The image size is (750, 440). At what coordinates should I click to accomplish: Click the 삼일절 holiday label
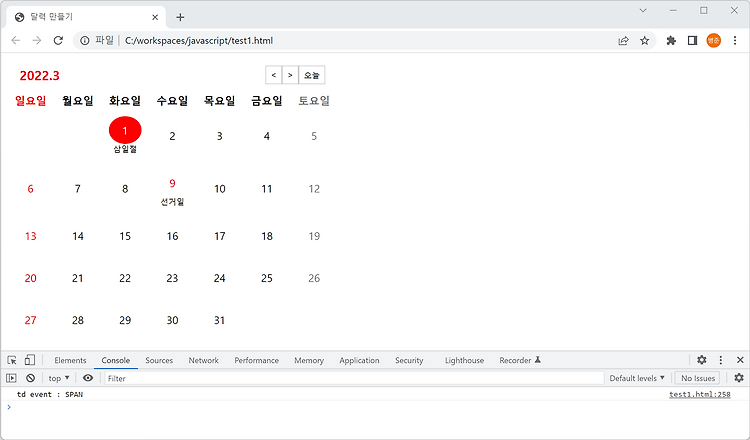tap(125, 149)
